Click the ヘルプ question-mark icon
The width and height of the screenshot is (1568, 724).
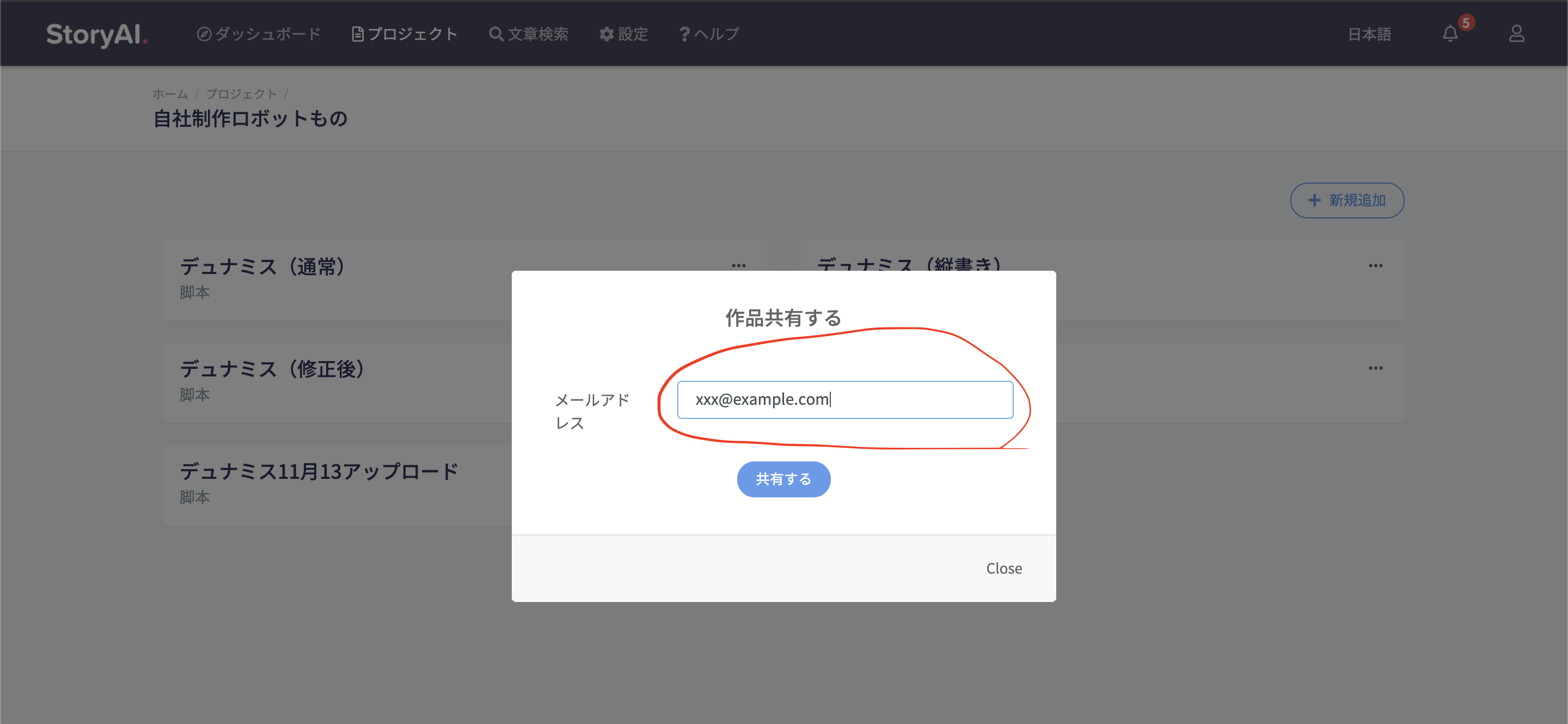(684, 33)
